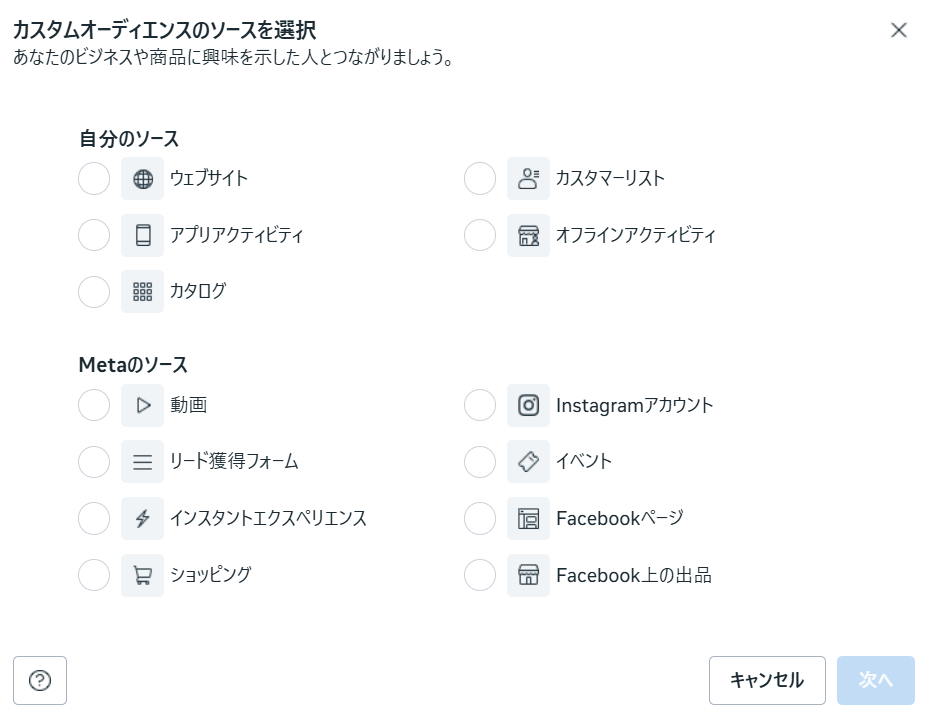Select the カタログ radio button
This screenshot has height=718, width=927.
[x=94, y=292]
